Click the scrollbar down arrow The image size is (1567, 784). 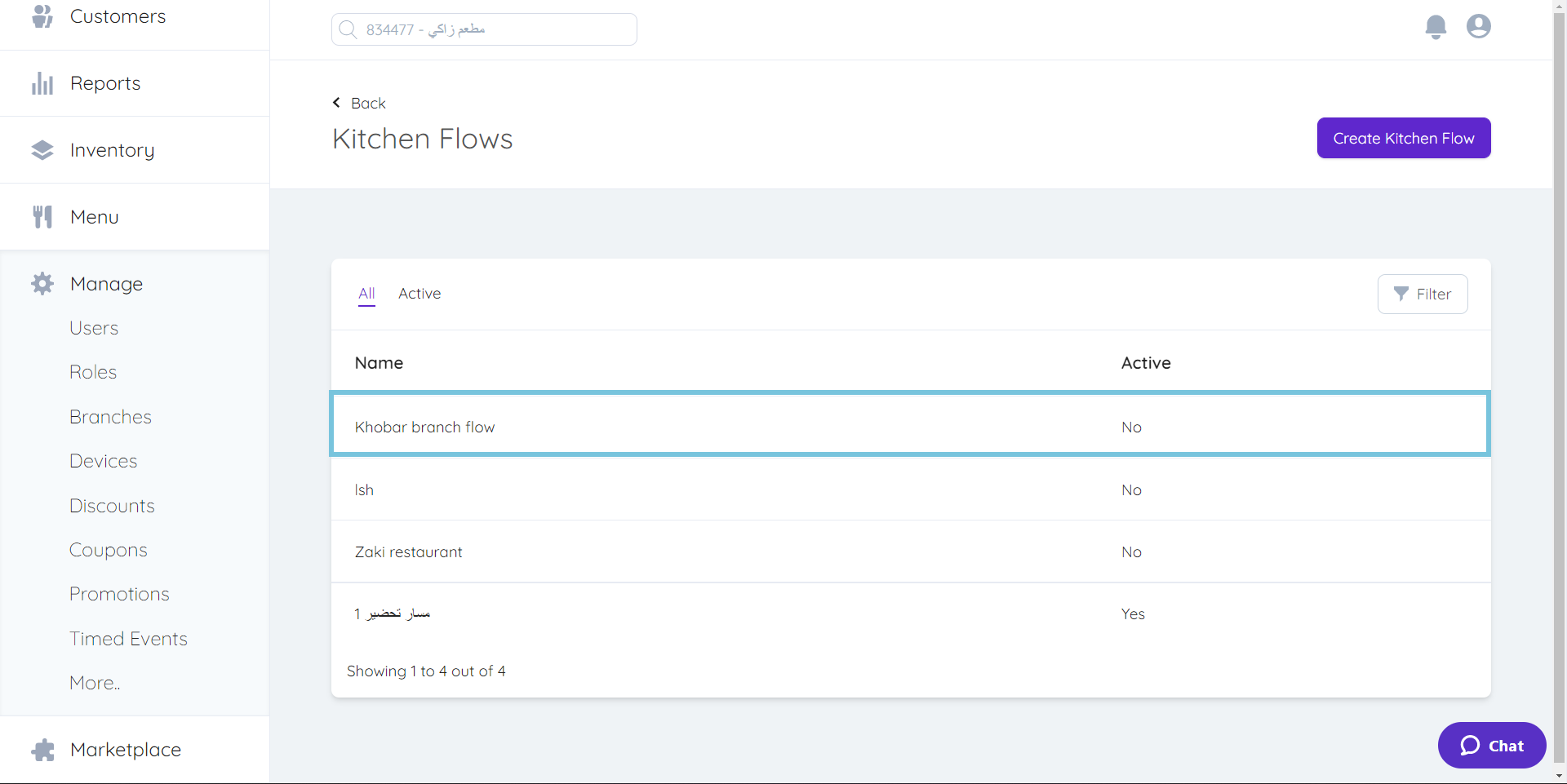tap(1560, 777)
